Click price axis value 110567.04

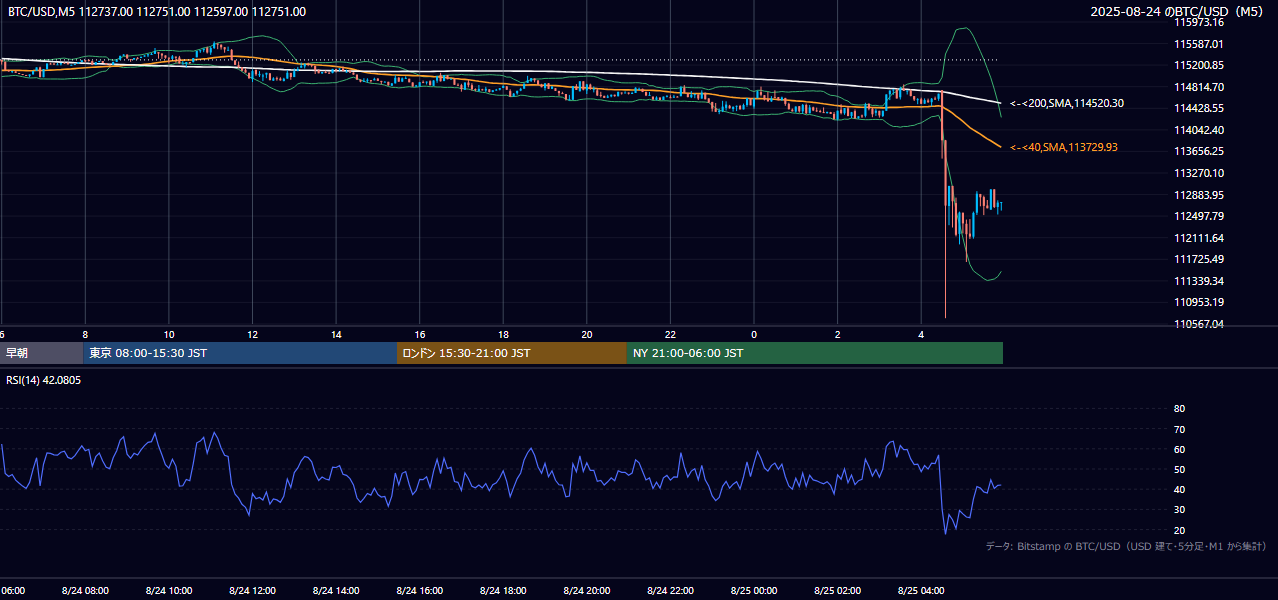[1199, 324]
